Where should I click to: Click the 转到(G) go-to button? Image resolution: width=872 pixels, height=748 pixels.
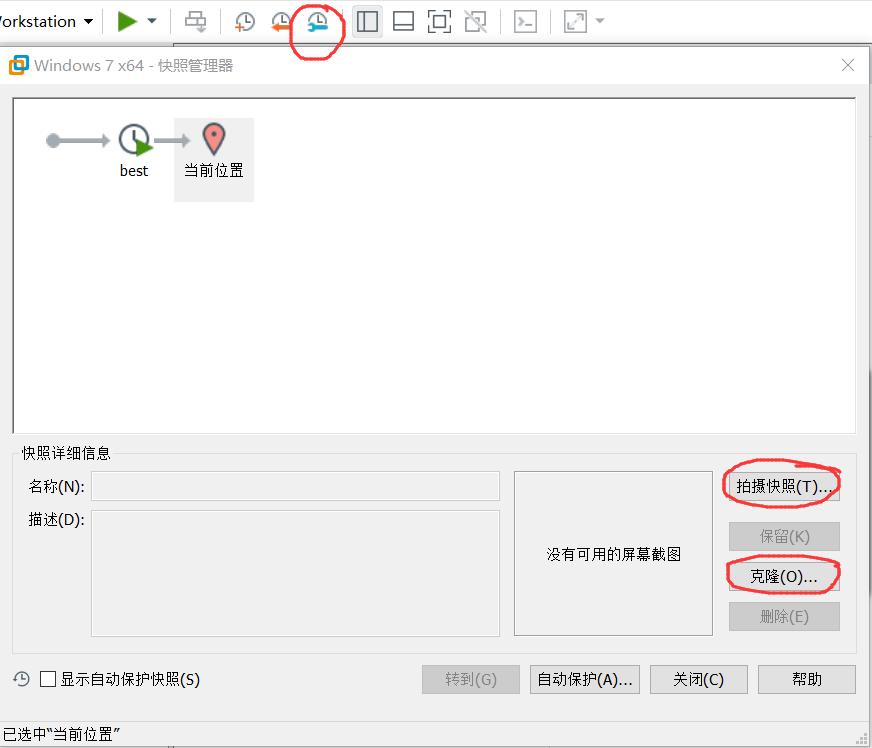click(x=471, y=680)
